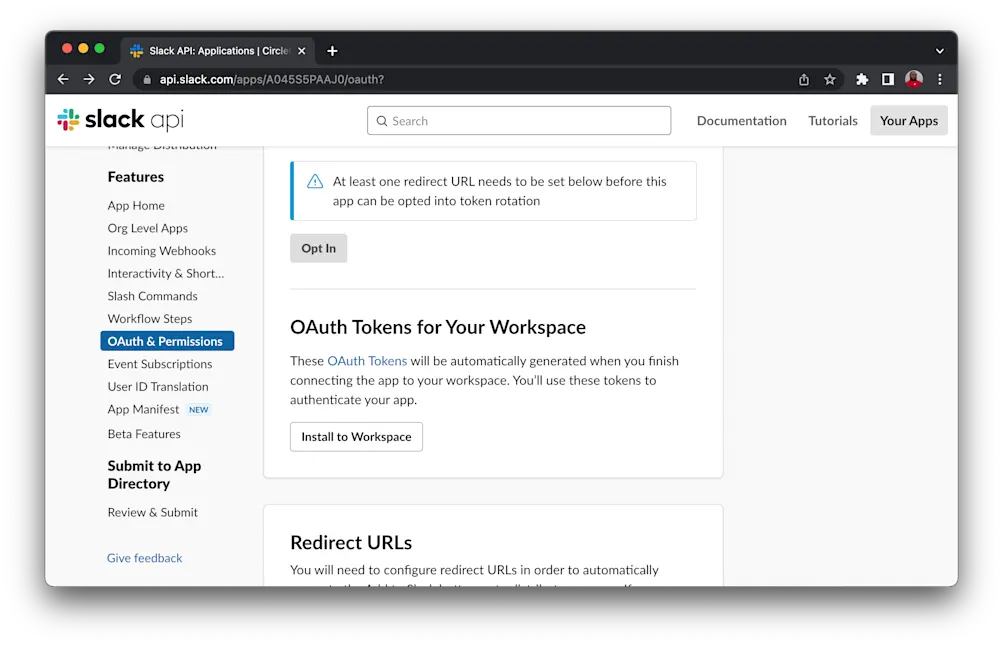This screenshot has width=1003, height=646.
Task: Click the share/upload icon in address bar
Action: (x=803, y=79)
